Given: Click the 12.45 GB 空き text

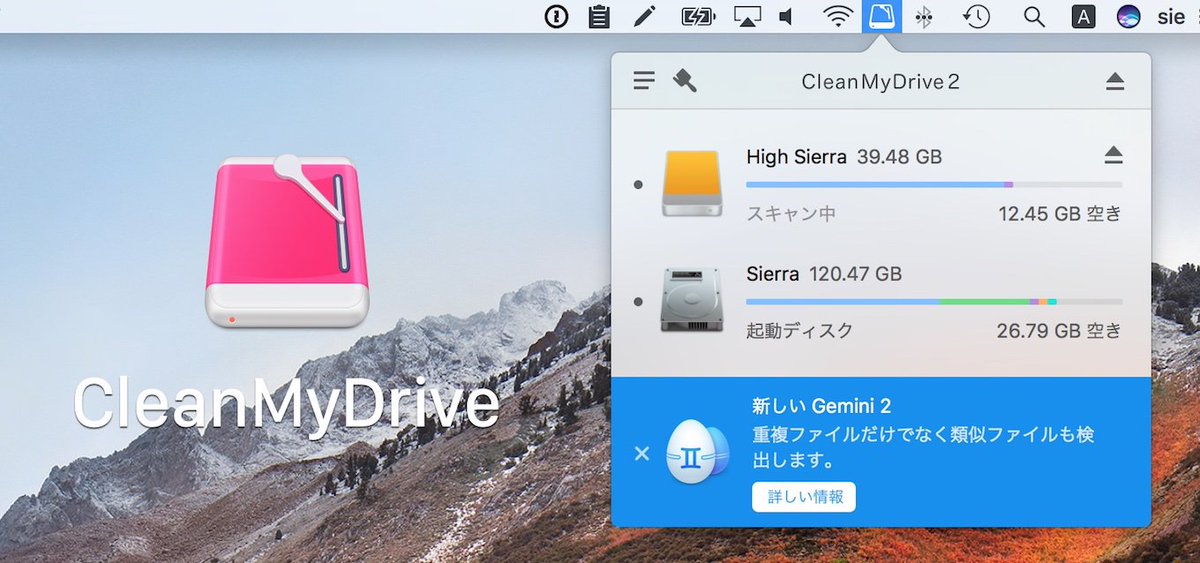Looking at the screenshot, I should point(1060,214).
